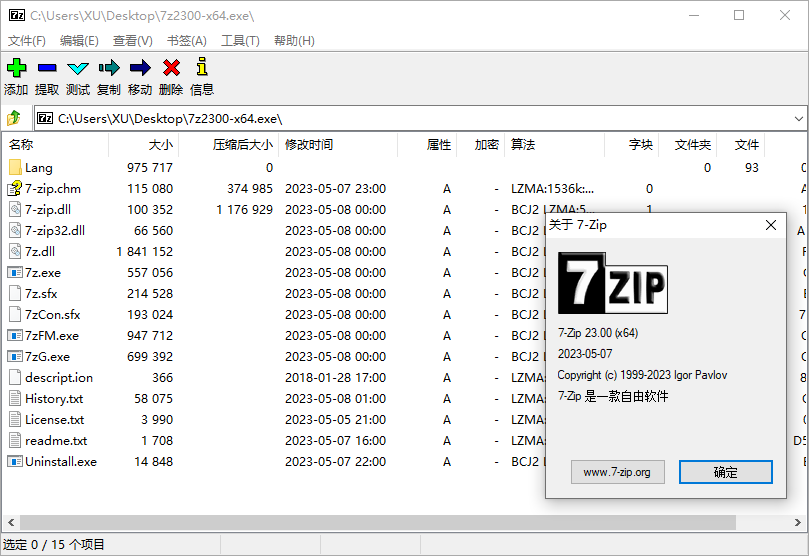Click the Copy (复制) toolbar icon
This screenshot has width=809, height=556.
[109, 68]
